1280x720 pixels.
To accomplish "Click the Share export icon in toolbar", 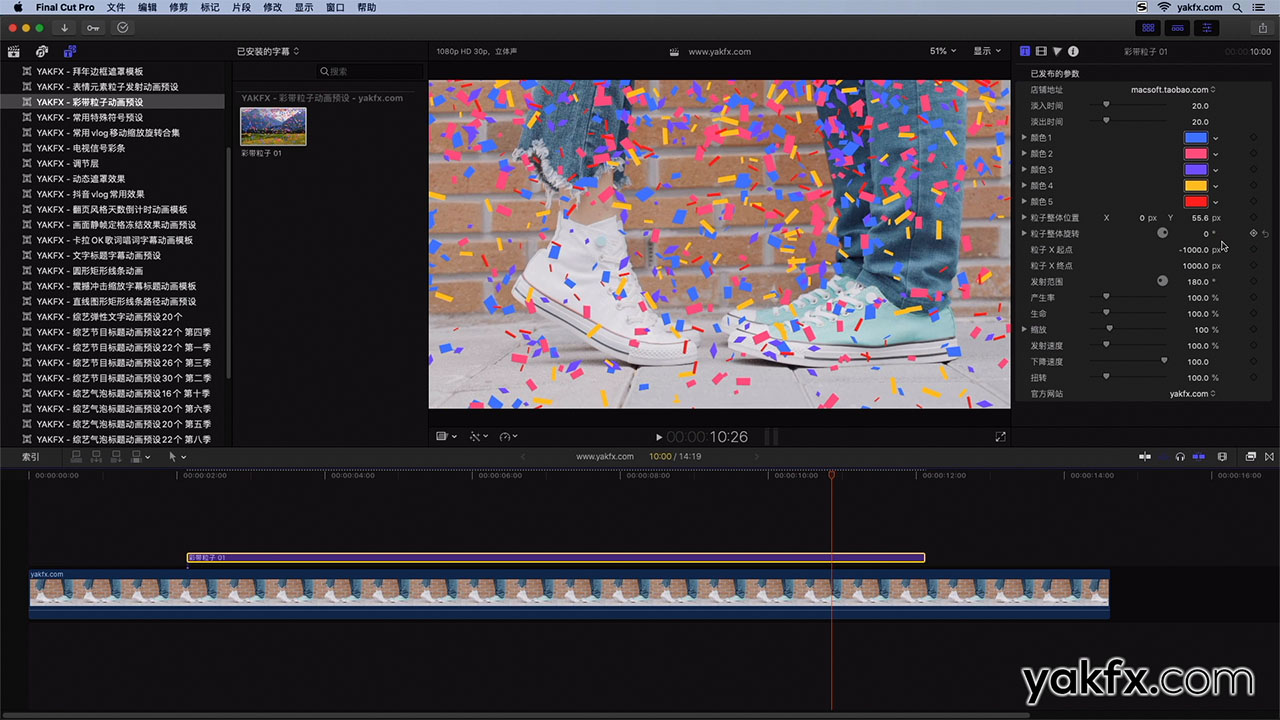I will 1263,28.
